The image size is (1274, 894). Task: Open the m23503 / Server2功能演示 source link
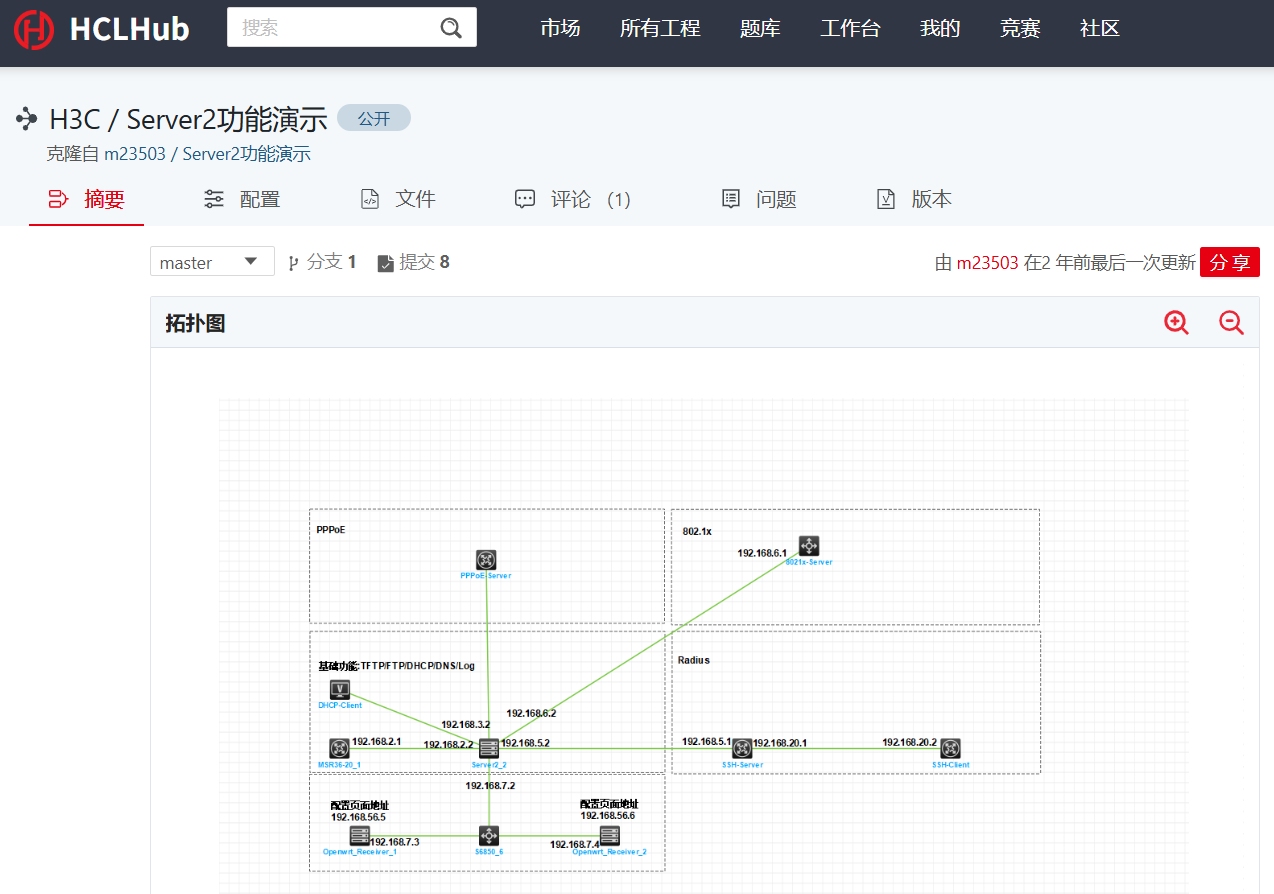(x=207, y=154)
